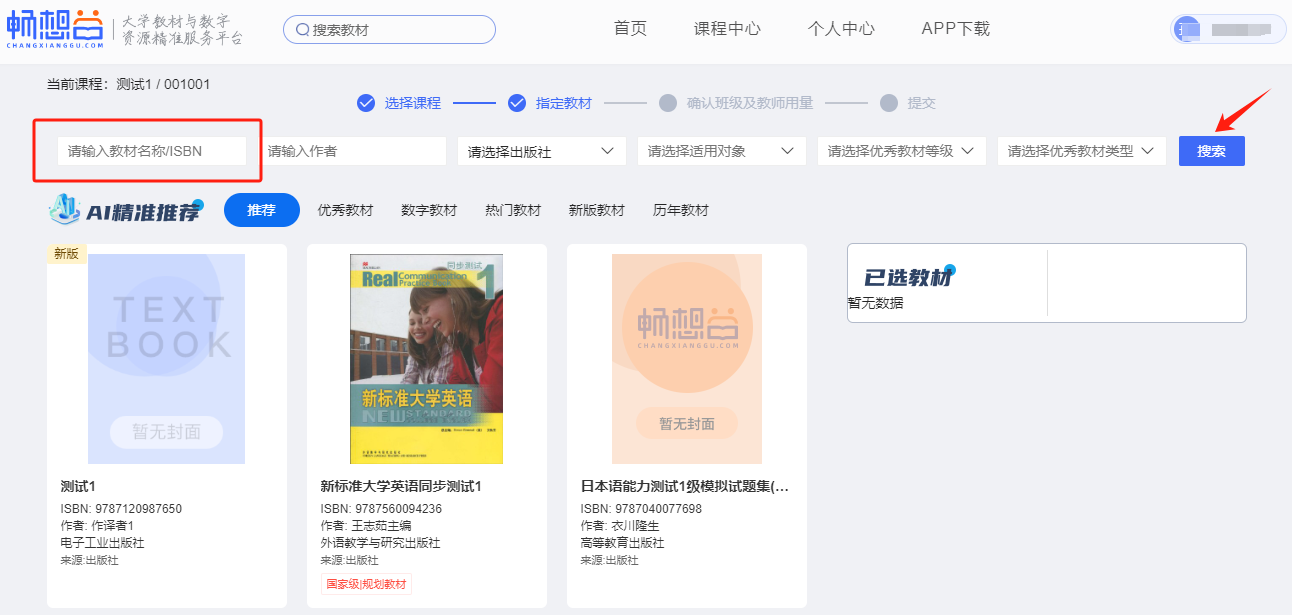
Task: Open 个人中心 navigation item
Action: pos(841,29)
